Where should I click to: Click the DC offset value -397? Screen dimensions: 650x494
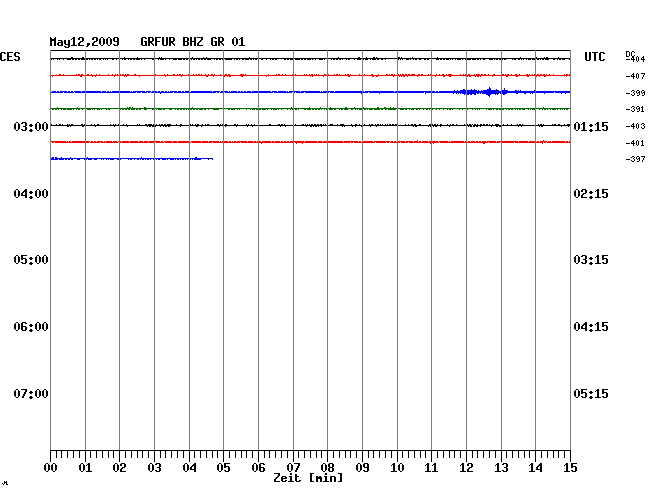click(x=635, y=159)
